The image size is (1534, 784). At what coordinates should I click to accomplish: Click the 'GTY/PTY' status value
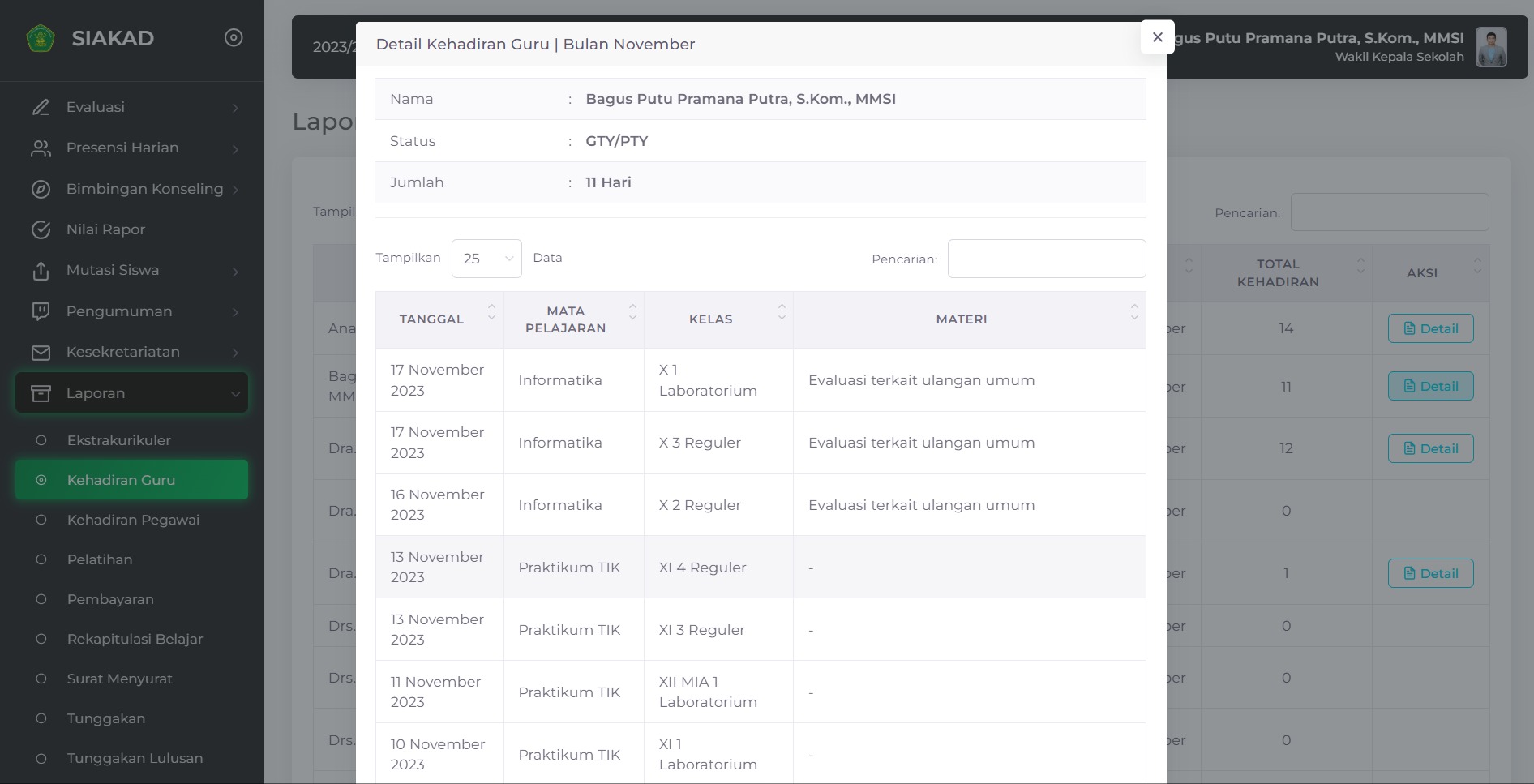click(616, 141)
